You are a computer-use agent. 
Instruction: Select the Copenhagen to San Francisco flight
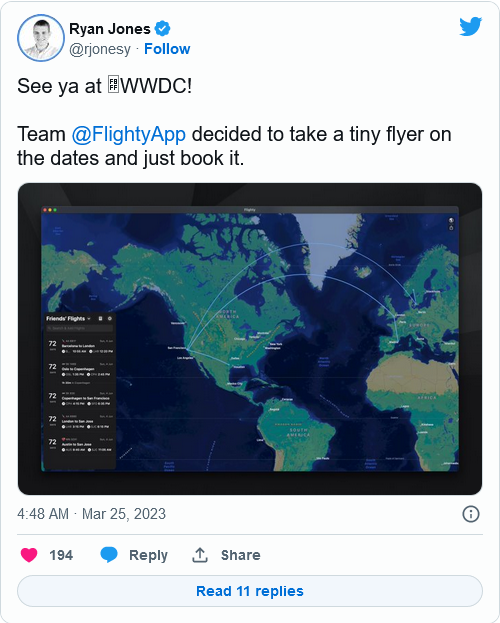(x=80, y=399)
